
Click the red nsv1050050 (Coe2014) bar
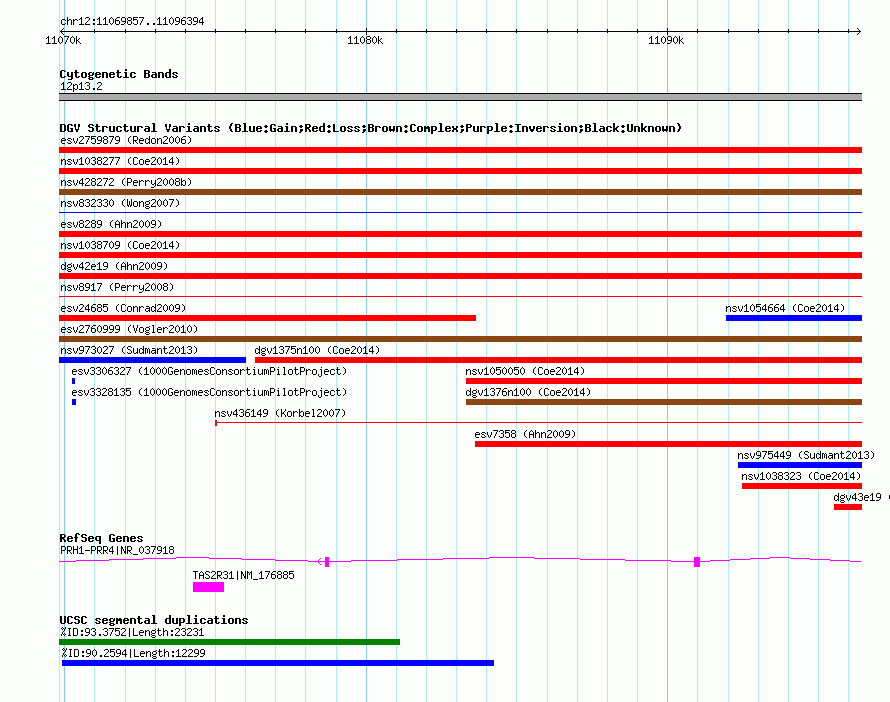tap(663, 381)
